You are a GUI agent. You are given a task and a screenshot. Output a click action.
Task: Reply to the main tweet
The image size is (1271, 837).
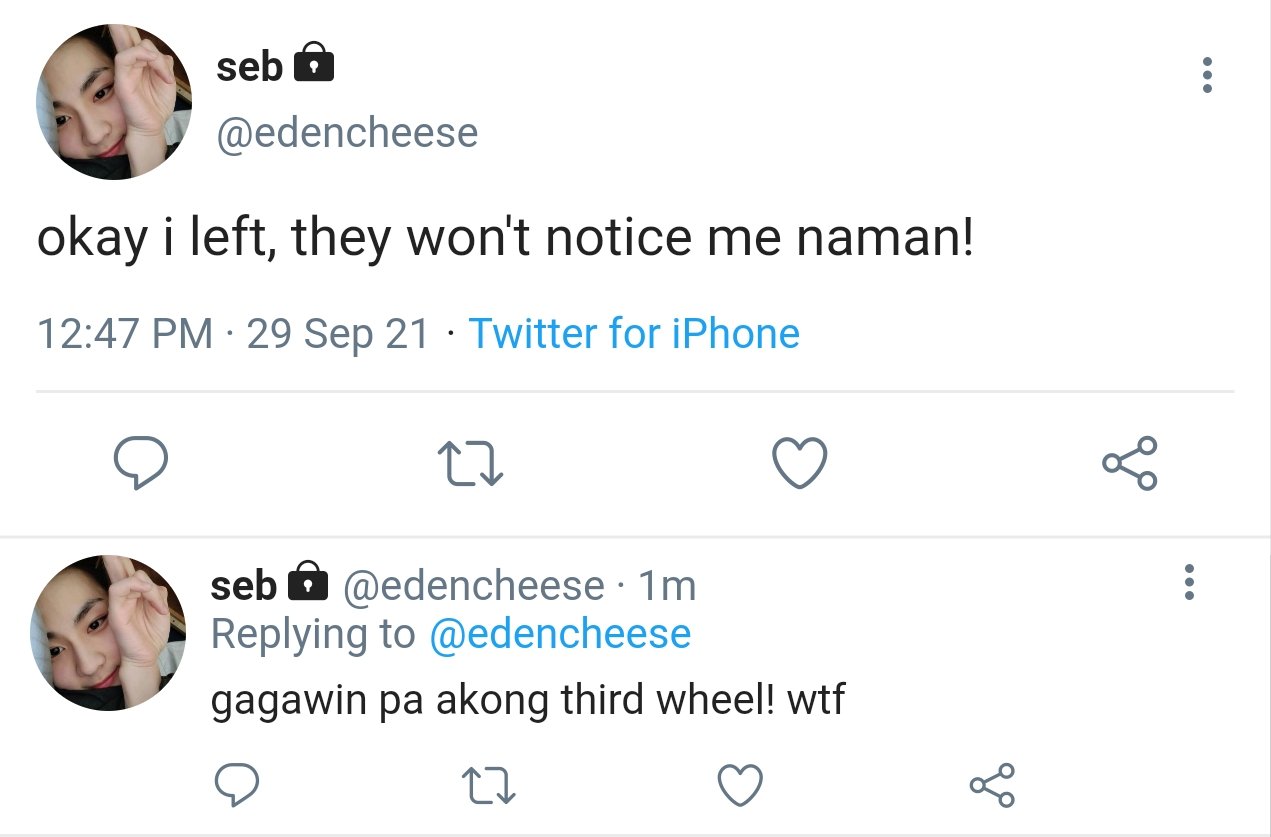coord(139,463)
